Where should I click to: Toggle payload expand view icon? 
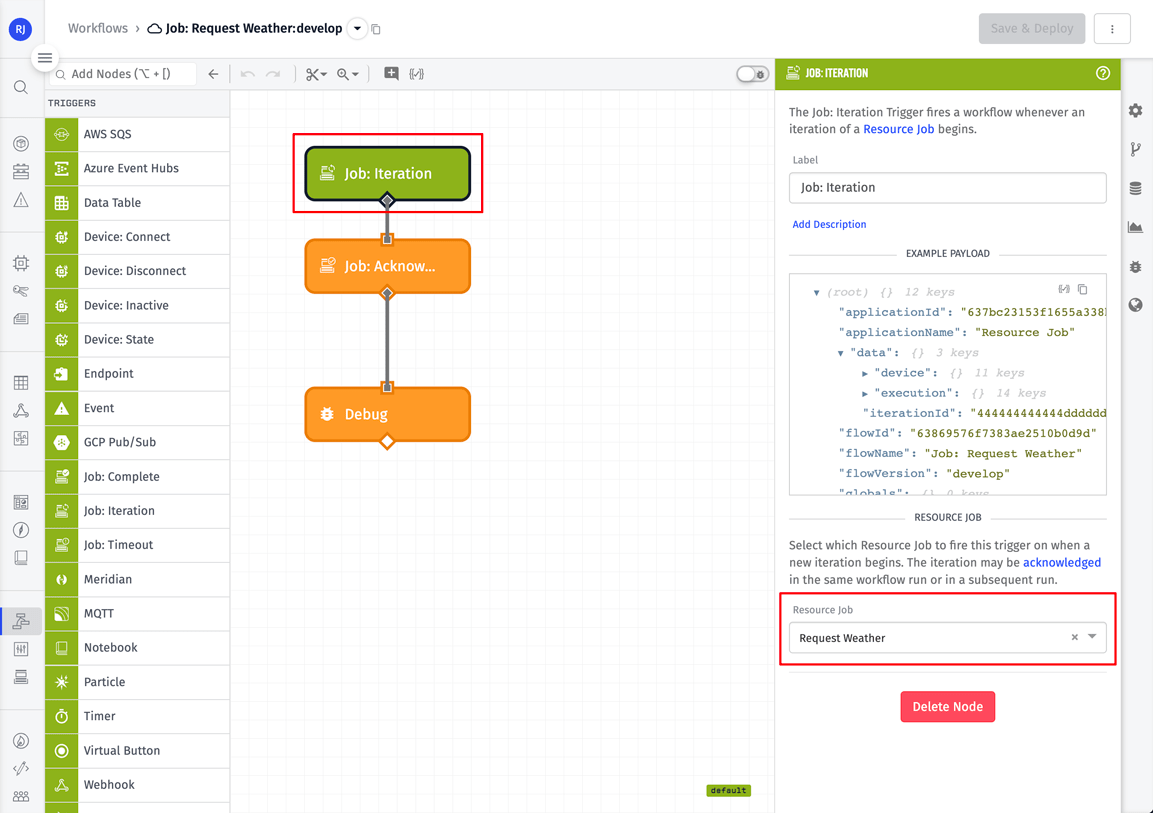pyautogui.click(x=1064, y=289)
